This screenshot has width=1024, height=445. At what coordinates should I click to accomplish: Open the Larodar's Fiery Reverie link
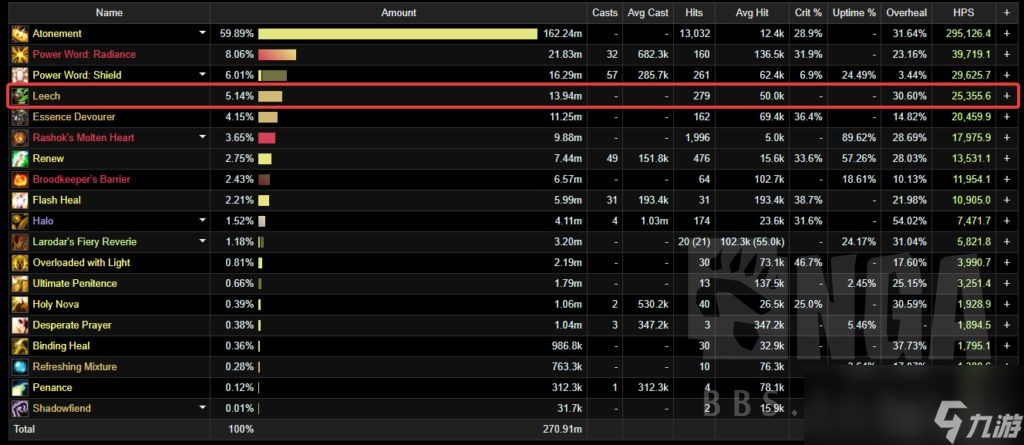[x=85, y=242]
